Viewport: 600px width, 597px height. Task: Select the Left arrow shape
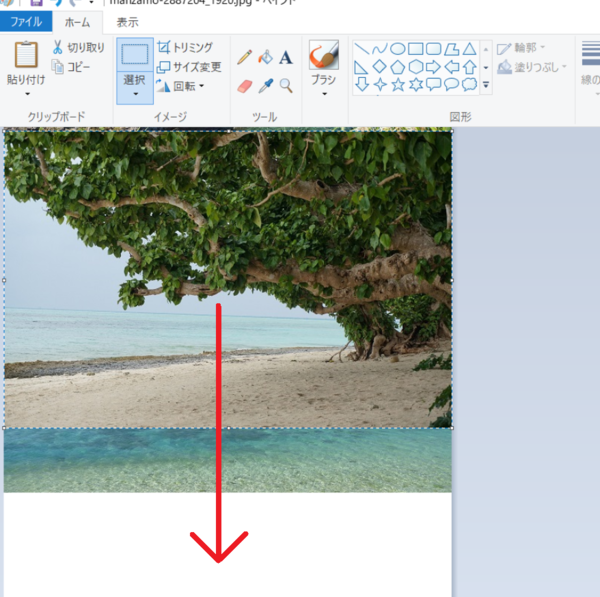point(452,67)
